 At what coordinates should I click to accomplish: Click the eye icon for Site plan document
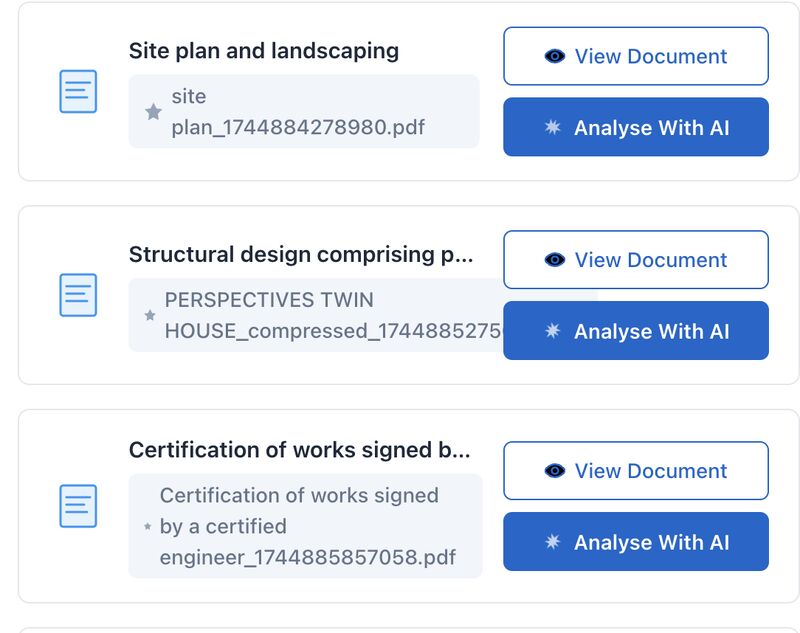pyautogui.click(x=555, y=57)
